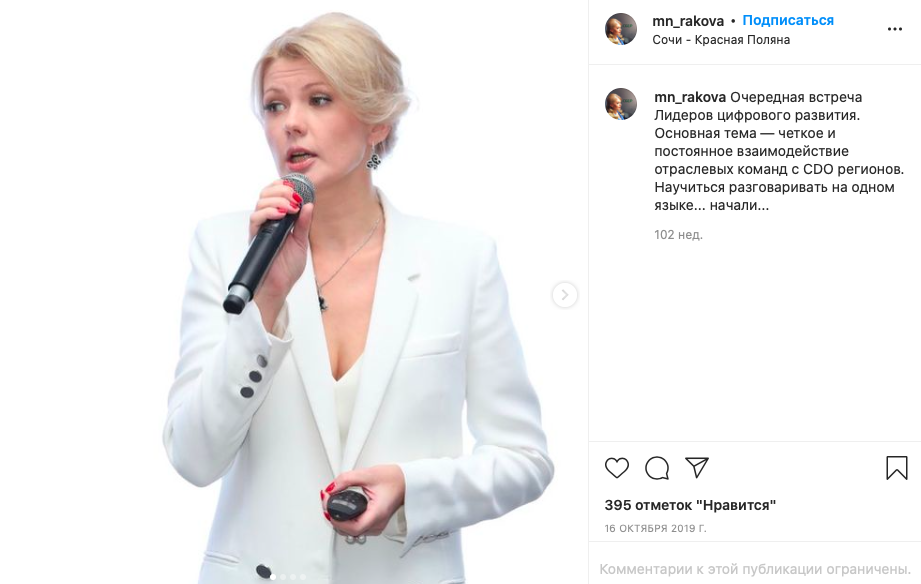921x584 pixels.
Task: Open the mn_rakova username in the caption
Action: click(690, 98)
